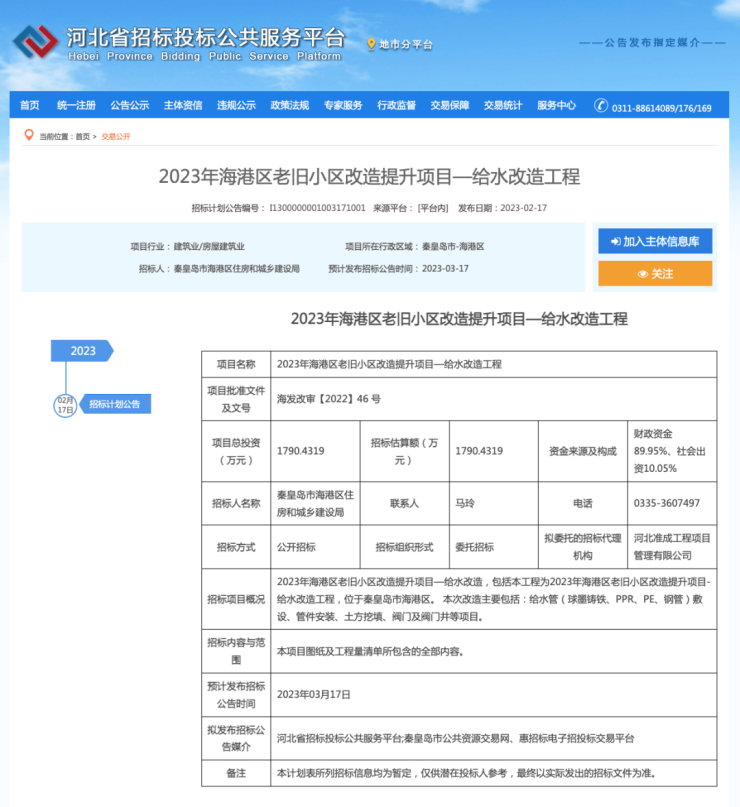
Task: Click the 秦皇岛市-海港区 region text
Action: 453,247
